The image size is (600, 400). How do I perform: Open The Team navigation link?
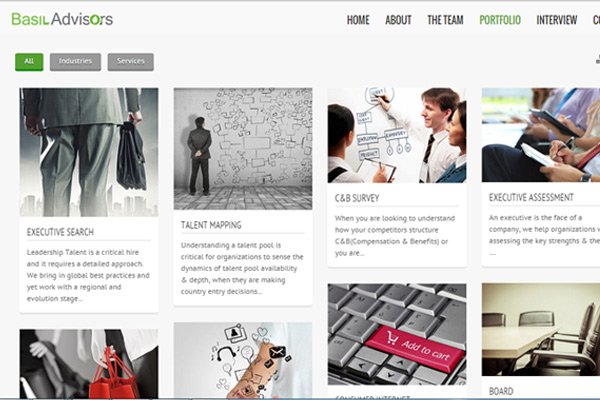point(445,20)
